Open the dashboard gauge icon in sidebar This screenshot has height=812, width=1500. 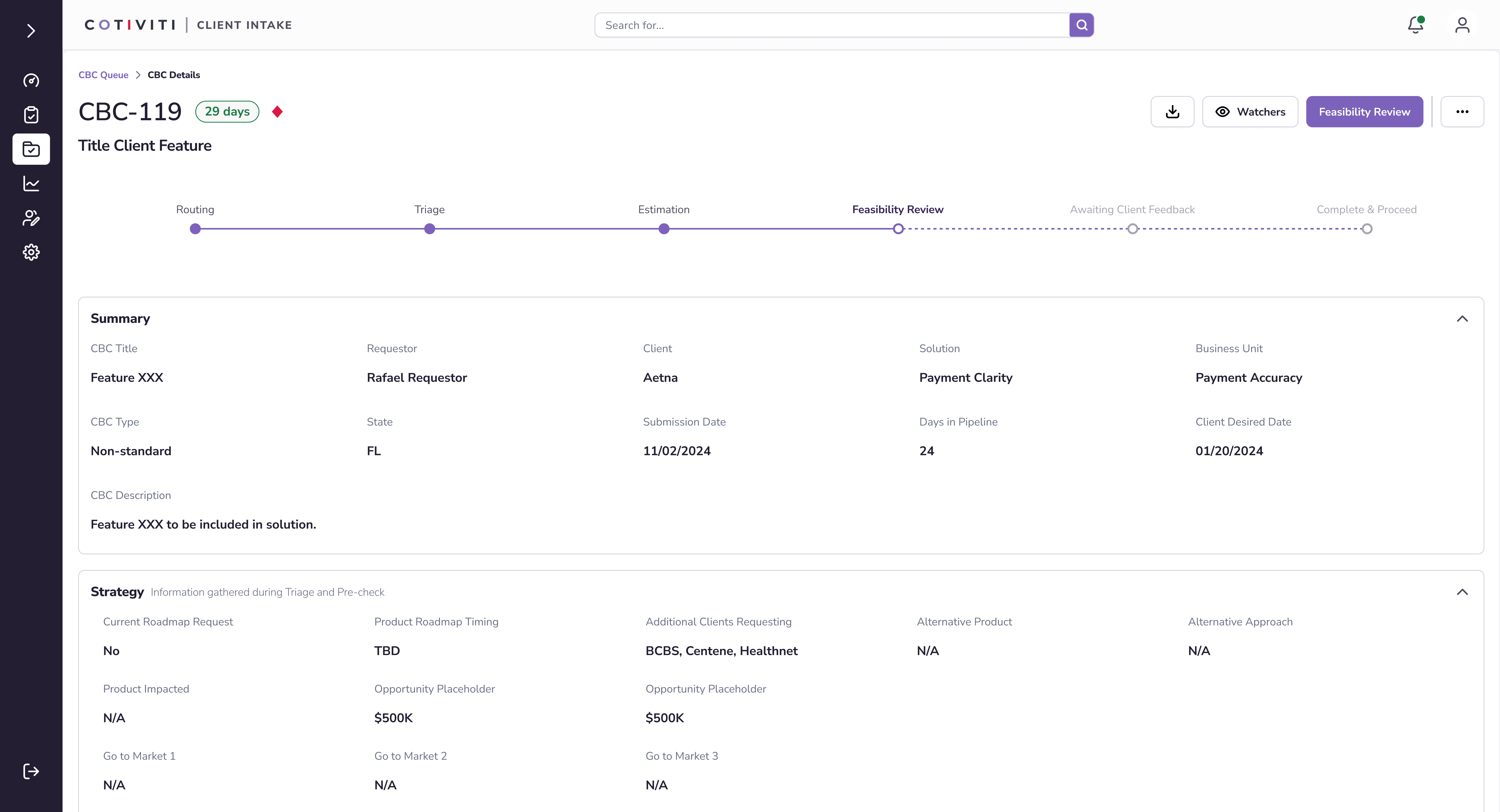pyautogui.click(x=31, y=80)
